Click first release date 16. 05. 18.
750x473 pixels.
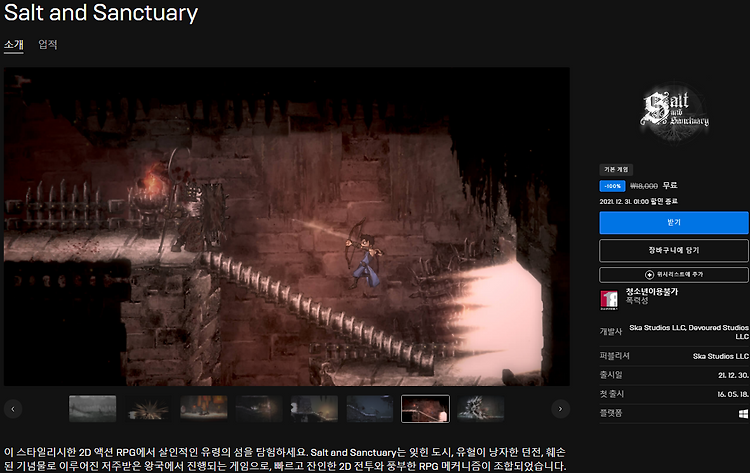(733, 395)
